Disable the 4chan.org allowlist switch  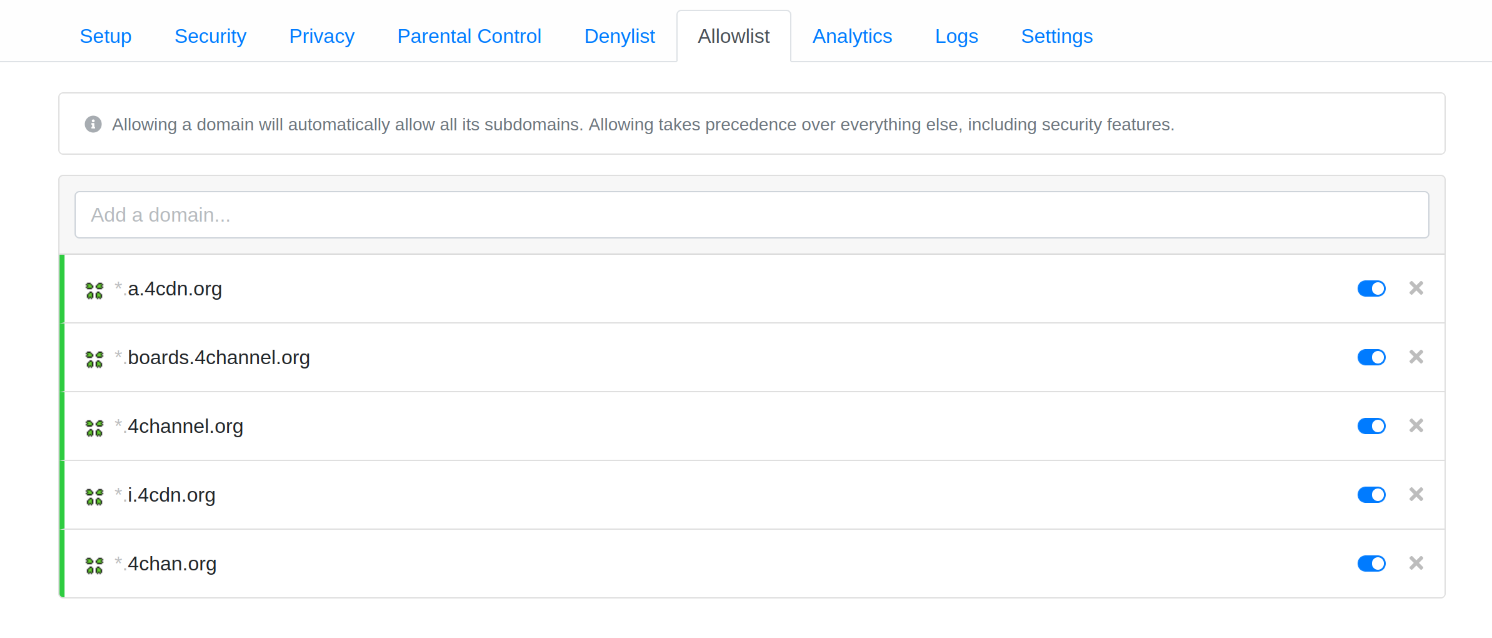(1371, 563)
